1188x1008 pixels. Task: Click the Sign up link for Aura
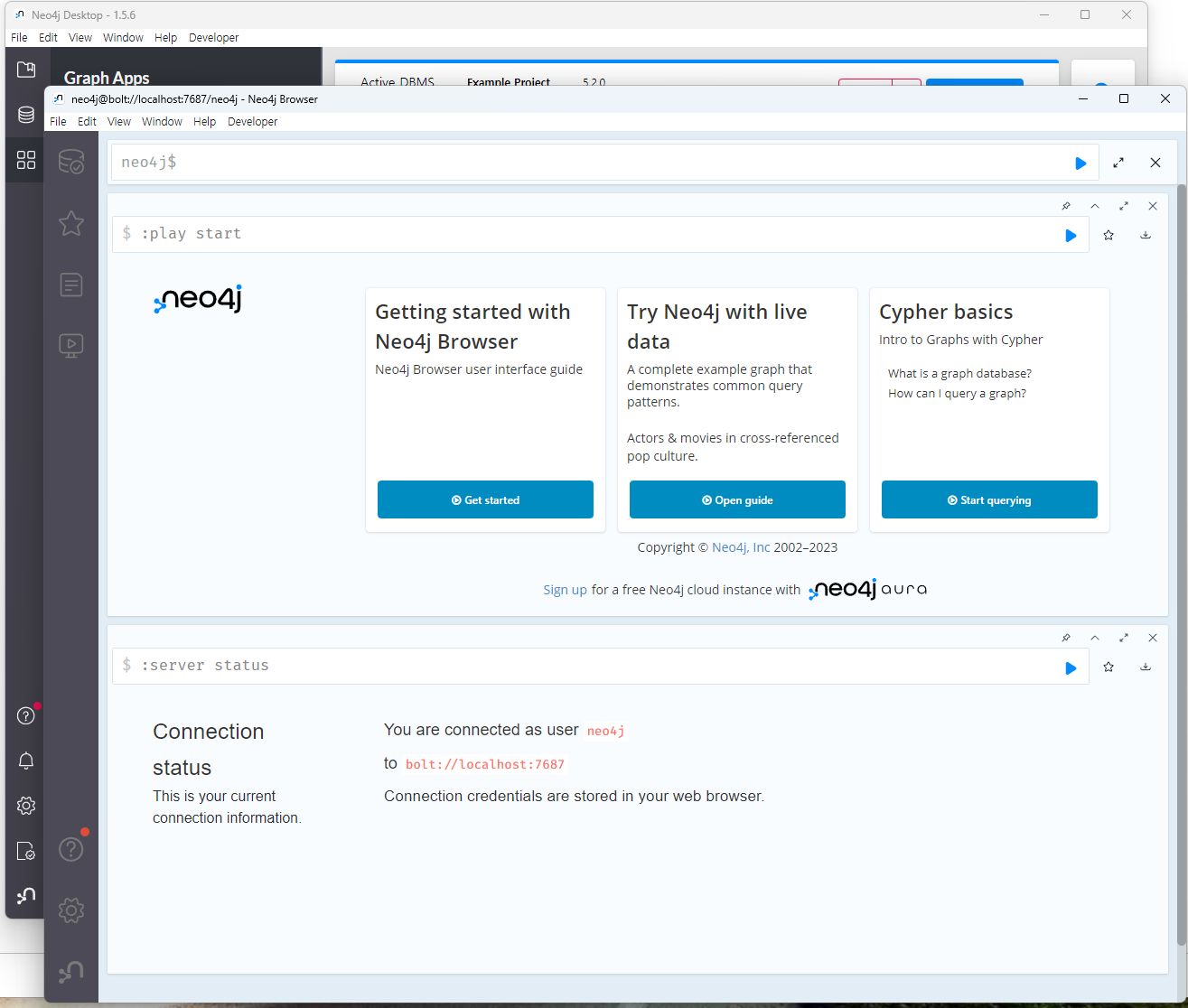pos(565,590)
